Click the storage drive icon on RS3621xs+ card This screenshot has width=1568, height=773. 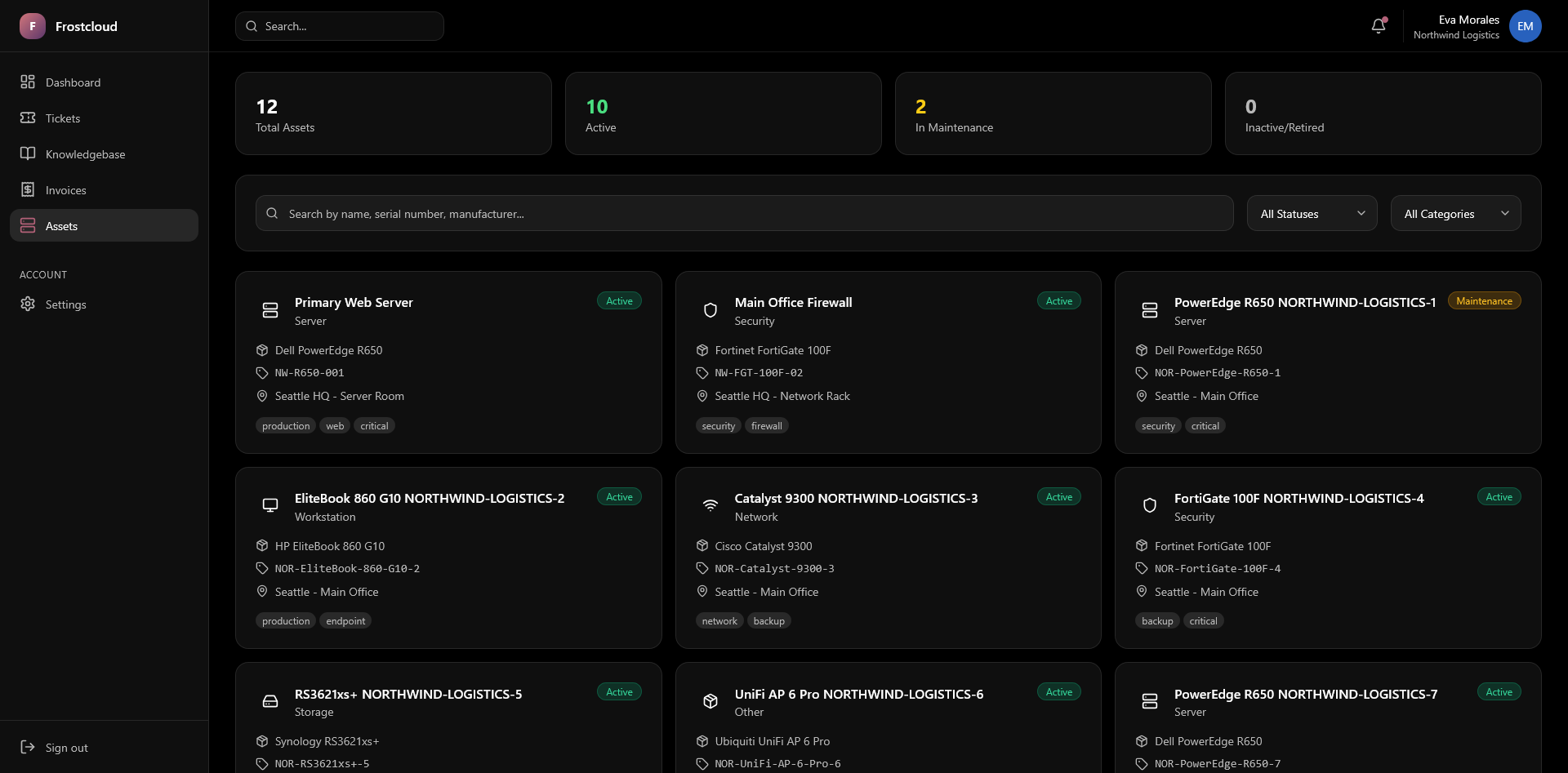[x=270, y=701]
